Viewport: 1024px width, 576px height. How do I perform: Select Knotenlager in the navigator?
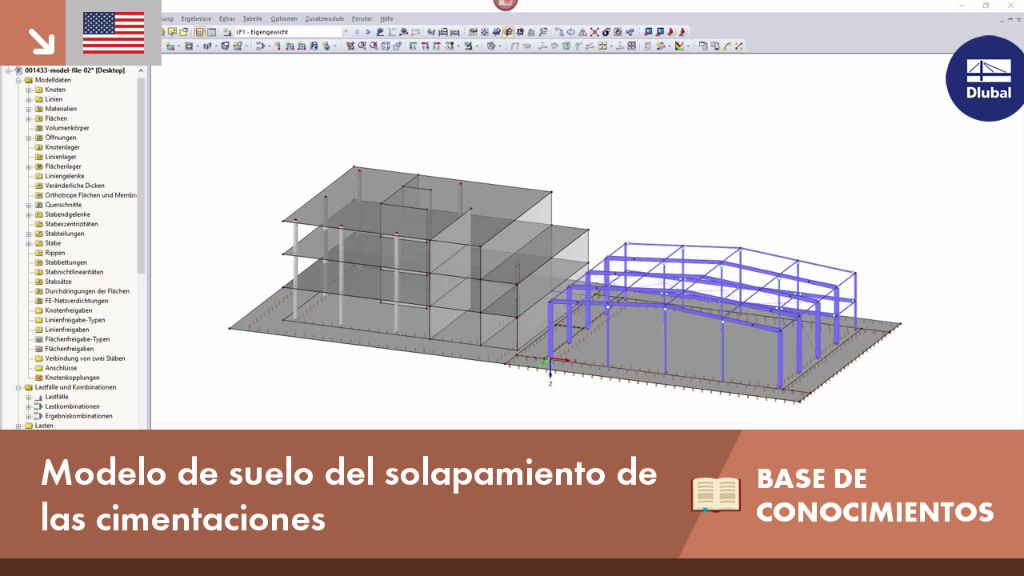click(x=62, y=148)
